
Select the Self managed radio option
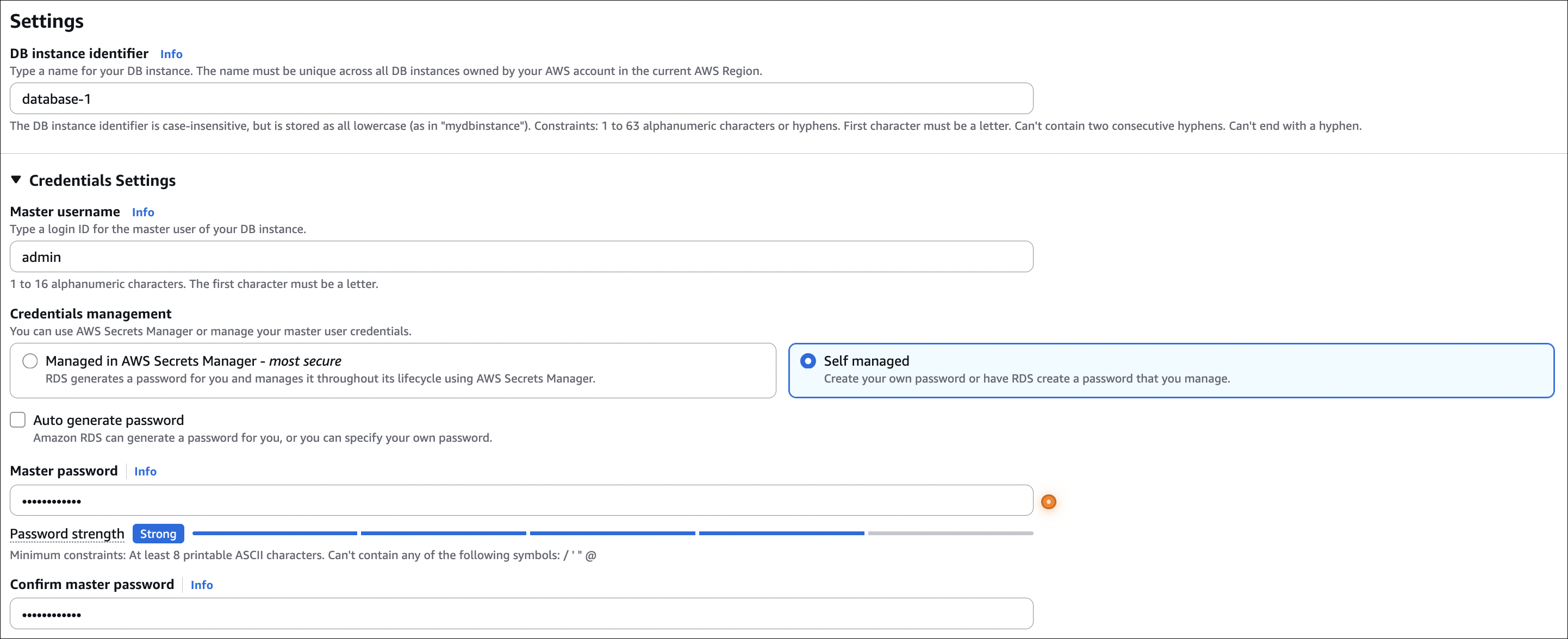pyautogui.click(x=808, y=361)
